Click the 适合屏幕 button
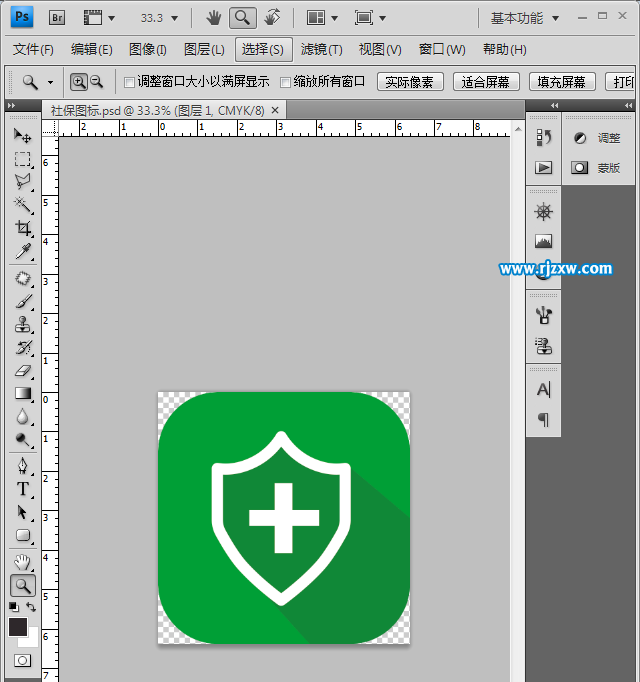This screenshot has width=640, height=682. tap(486, 82)
